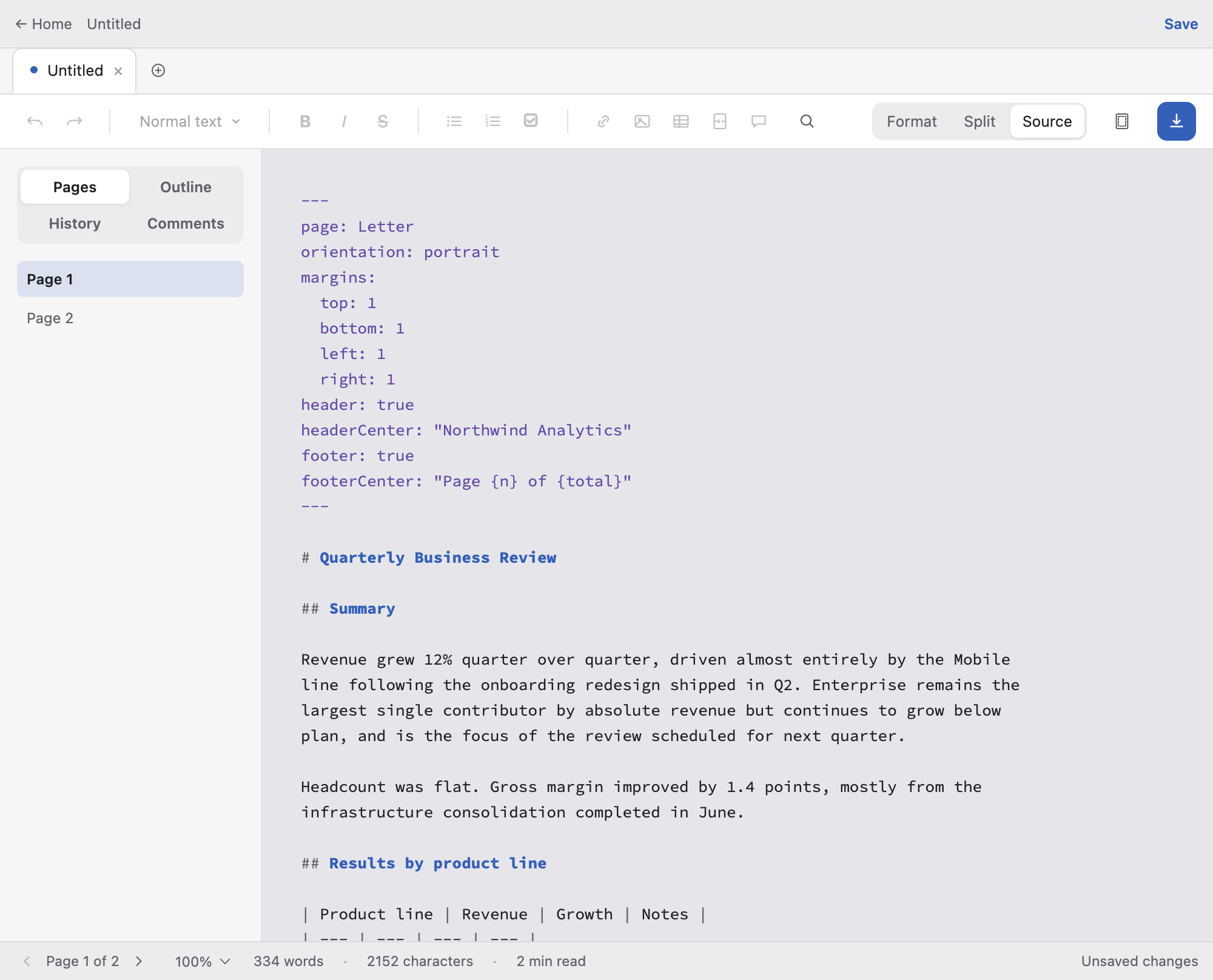Toggle italic formatting
1213x980 pixels.
[344, 121]
